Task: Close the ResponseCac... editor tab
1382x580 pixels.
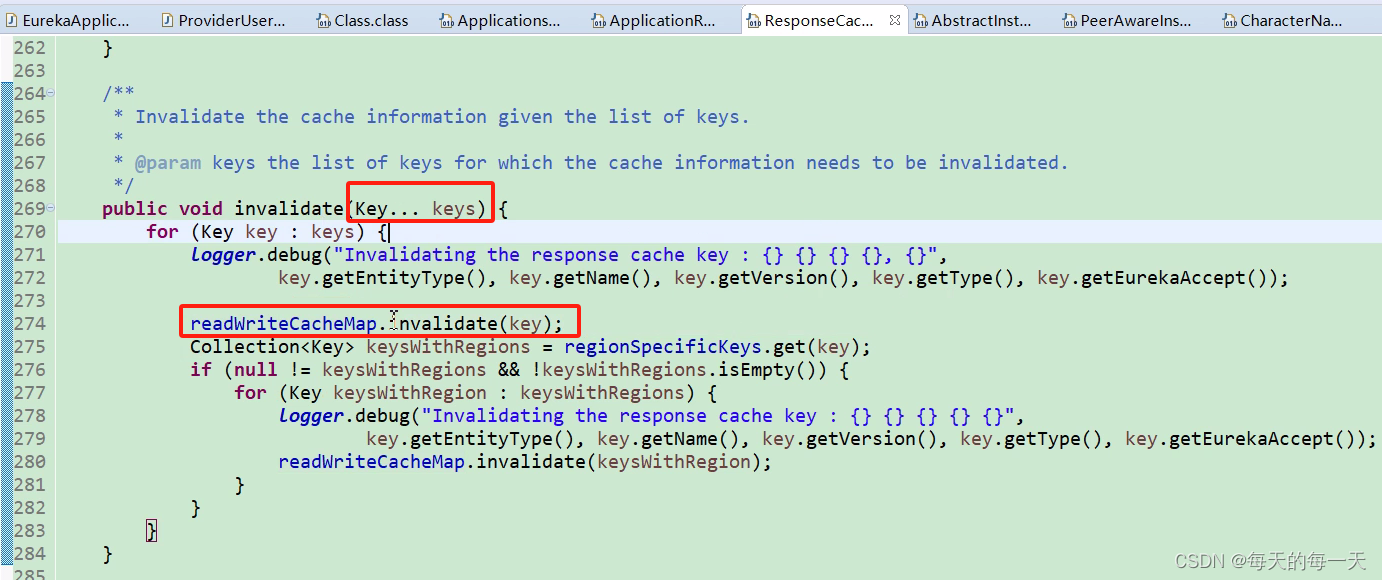Action: click(894, 20)
